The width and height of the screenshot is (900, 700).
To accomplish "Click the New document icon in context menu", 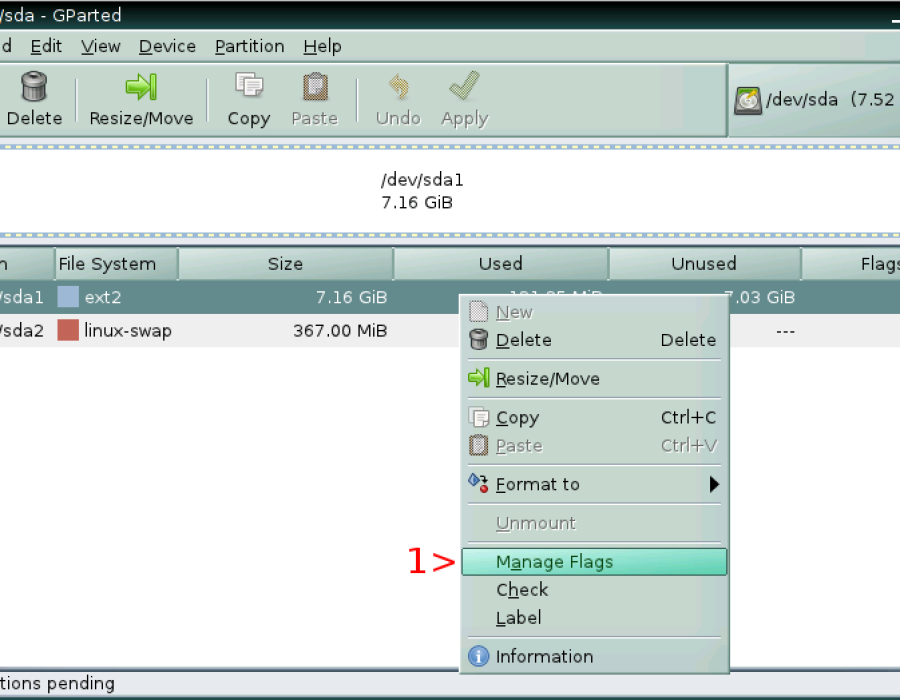I will coord(478,312).
